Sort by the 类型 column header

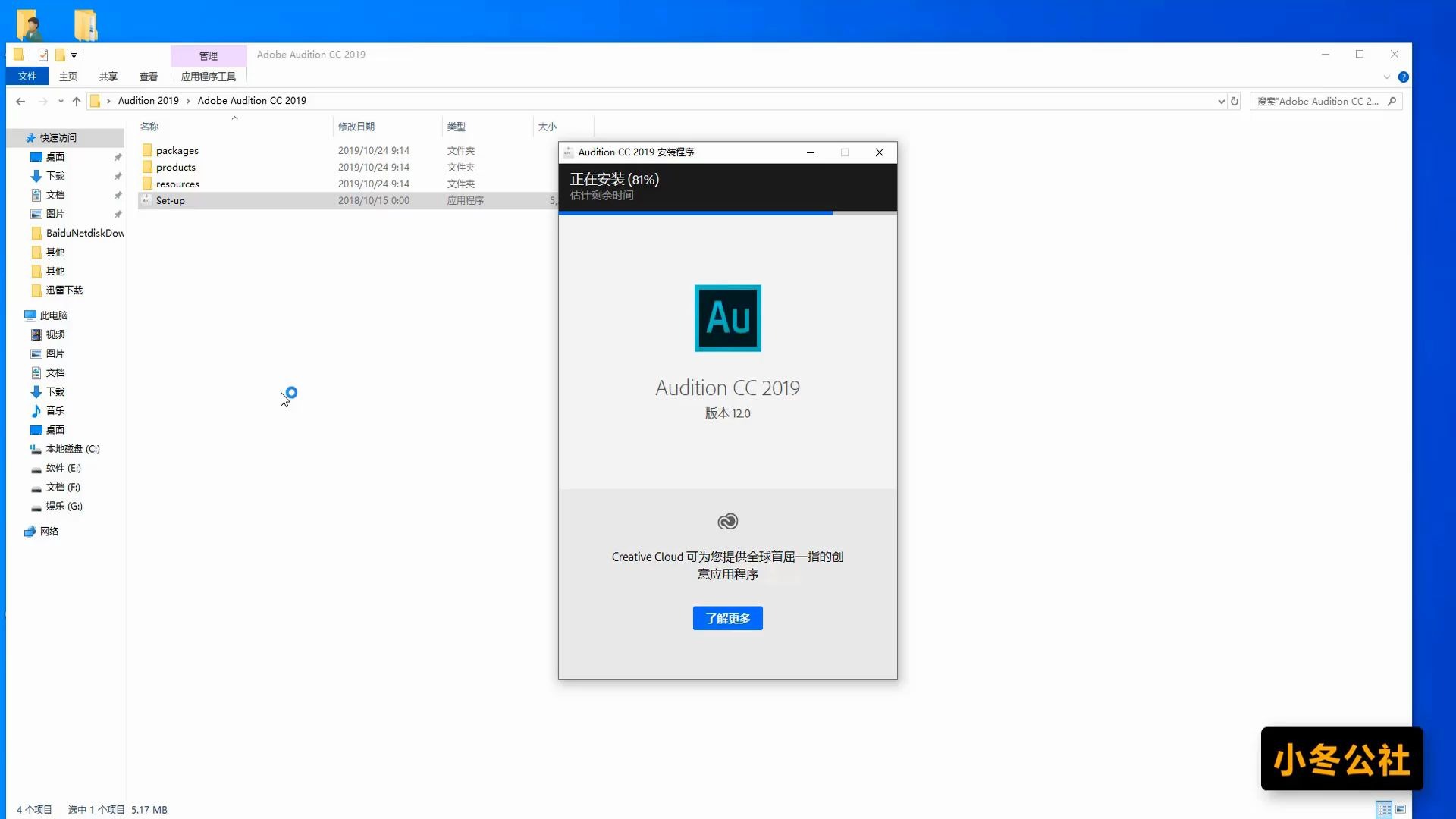pos(456,127)
